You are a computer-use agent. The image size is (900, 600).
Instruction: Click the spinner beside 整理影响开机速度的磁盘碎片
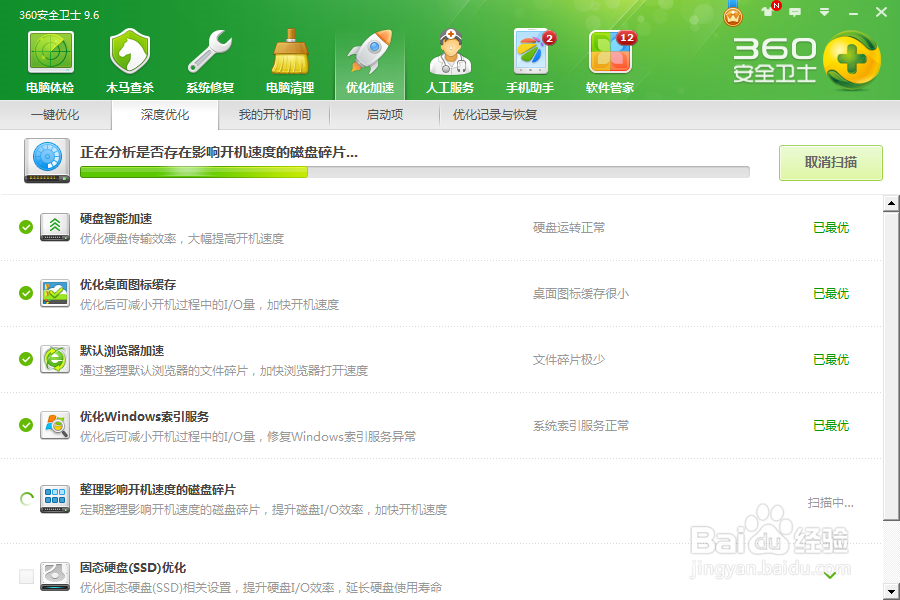pyautogui.click(x=26, y=499)
